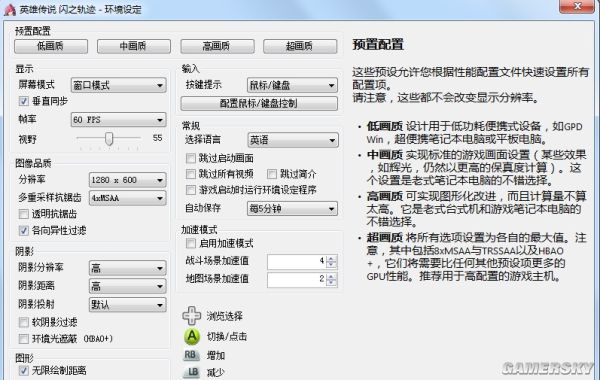The image size is (600, 380).
Task: Open the 选择语言 dropdown
Action: pos(293,140)
